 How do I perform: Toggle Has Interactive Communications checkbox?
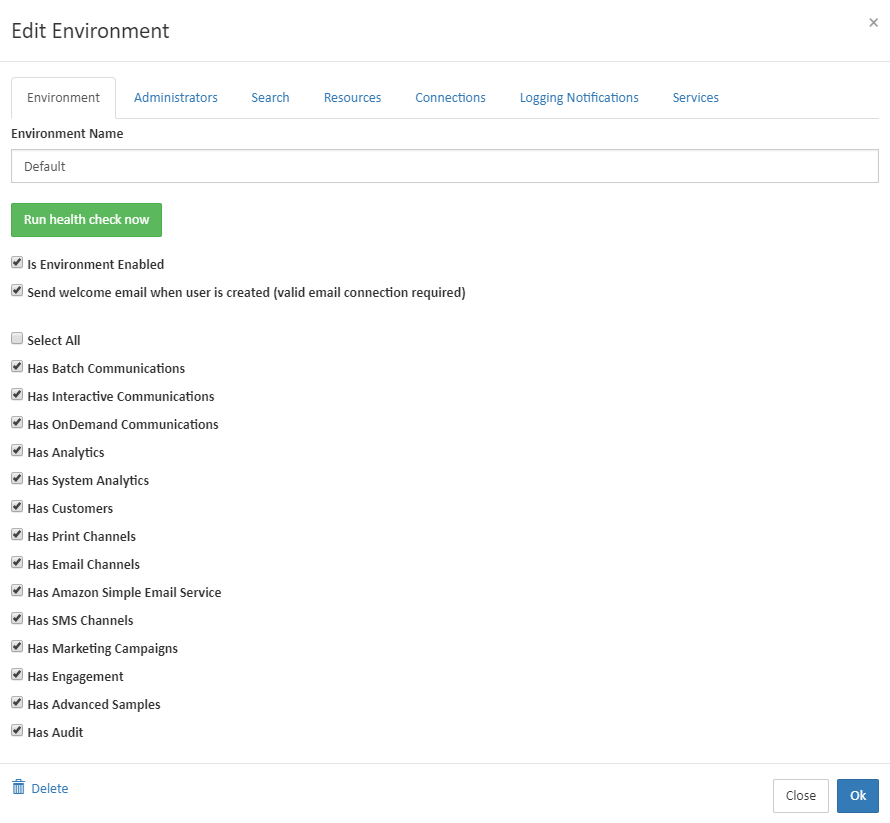point(17,394)
